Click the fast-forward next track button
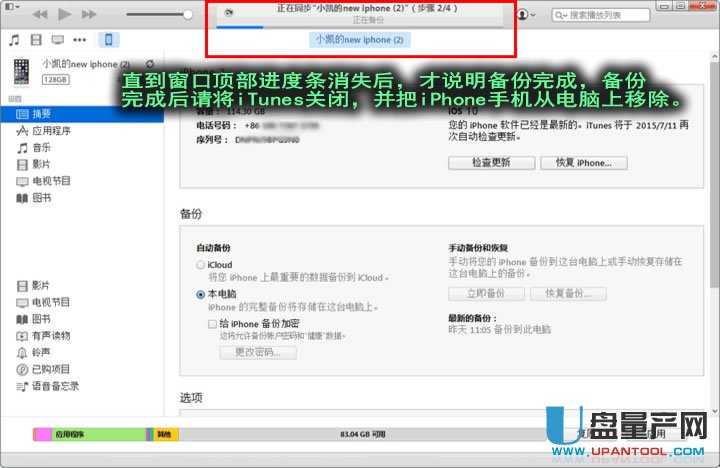720x468 pixels. click(x=89, y=14)
